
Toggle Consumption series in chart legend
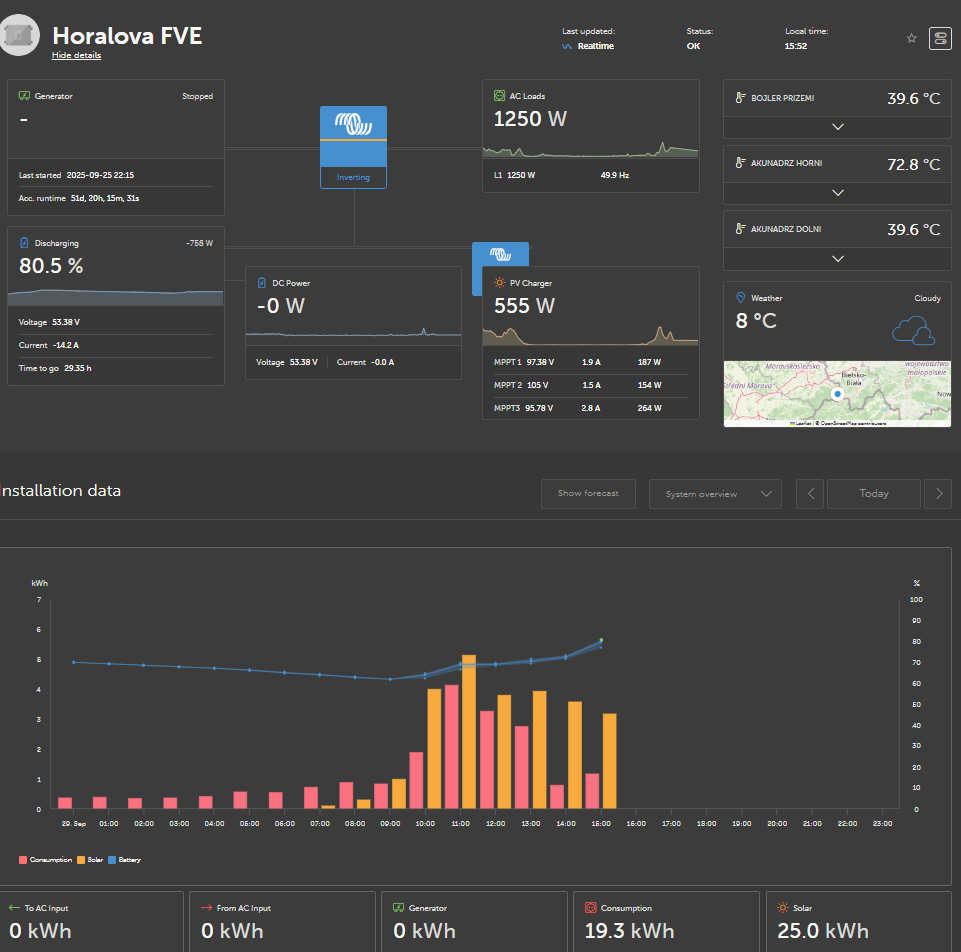point(45,859)
